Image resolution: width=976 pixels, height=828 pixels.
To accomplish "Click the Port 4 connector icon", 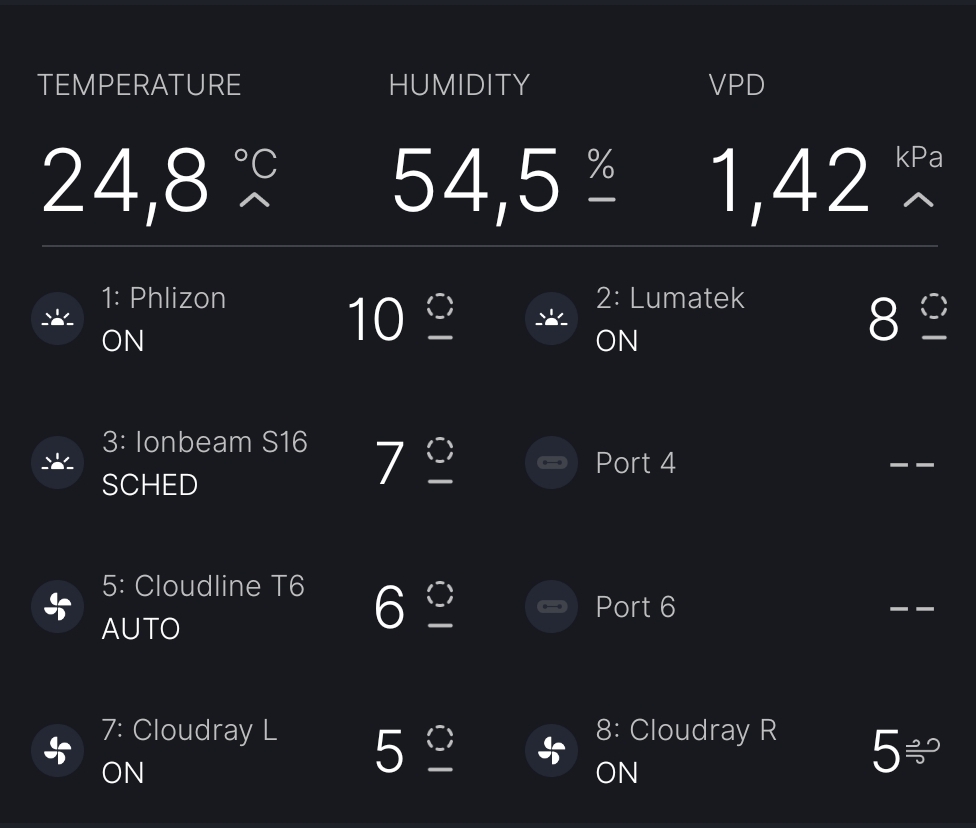I will point(551,464).
